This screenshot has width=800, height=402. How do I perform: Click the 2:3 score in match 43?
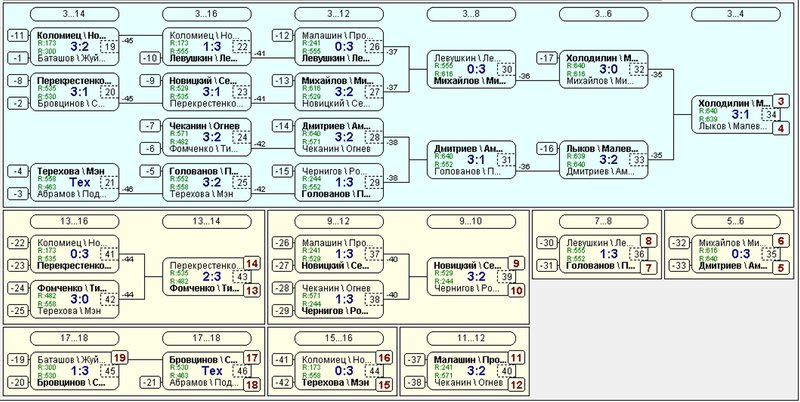point(212,277)
